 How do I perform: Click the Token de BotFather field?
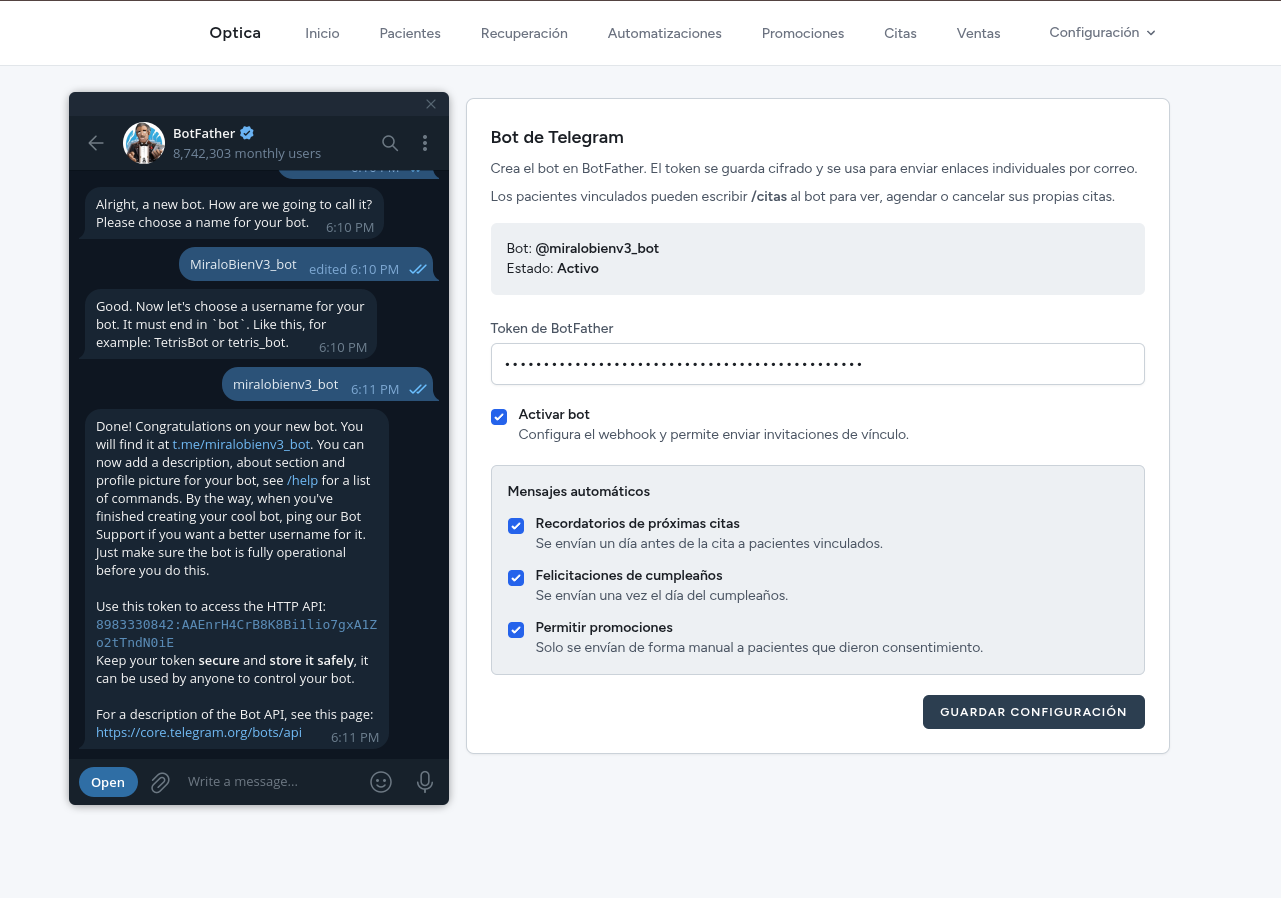pyautogui.click(x=817, y=364)
